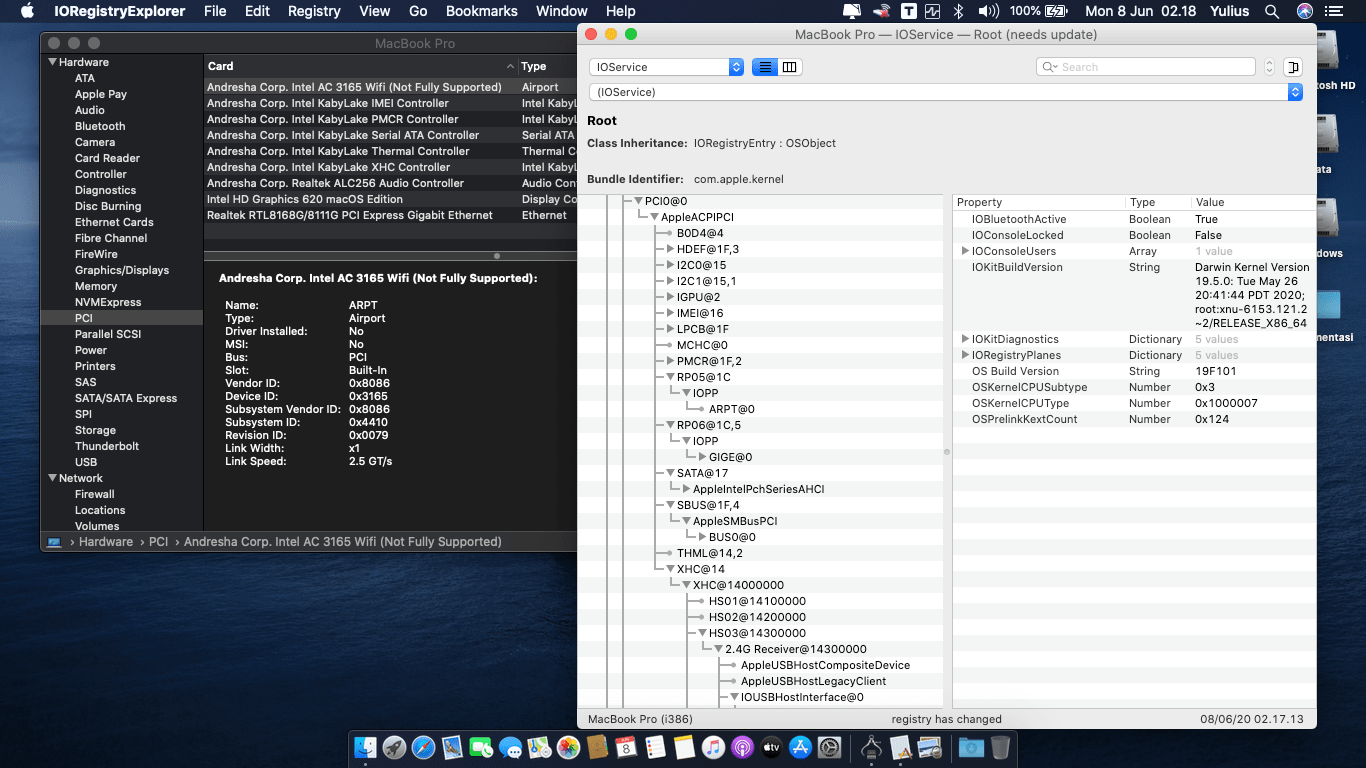
Task: Open the View menu
Action: click(375, 11)
